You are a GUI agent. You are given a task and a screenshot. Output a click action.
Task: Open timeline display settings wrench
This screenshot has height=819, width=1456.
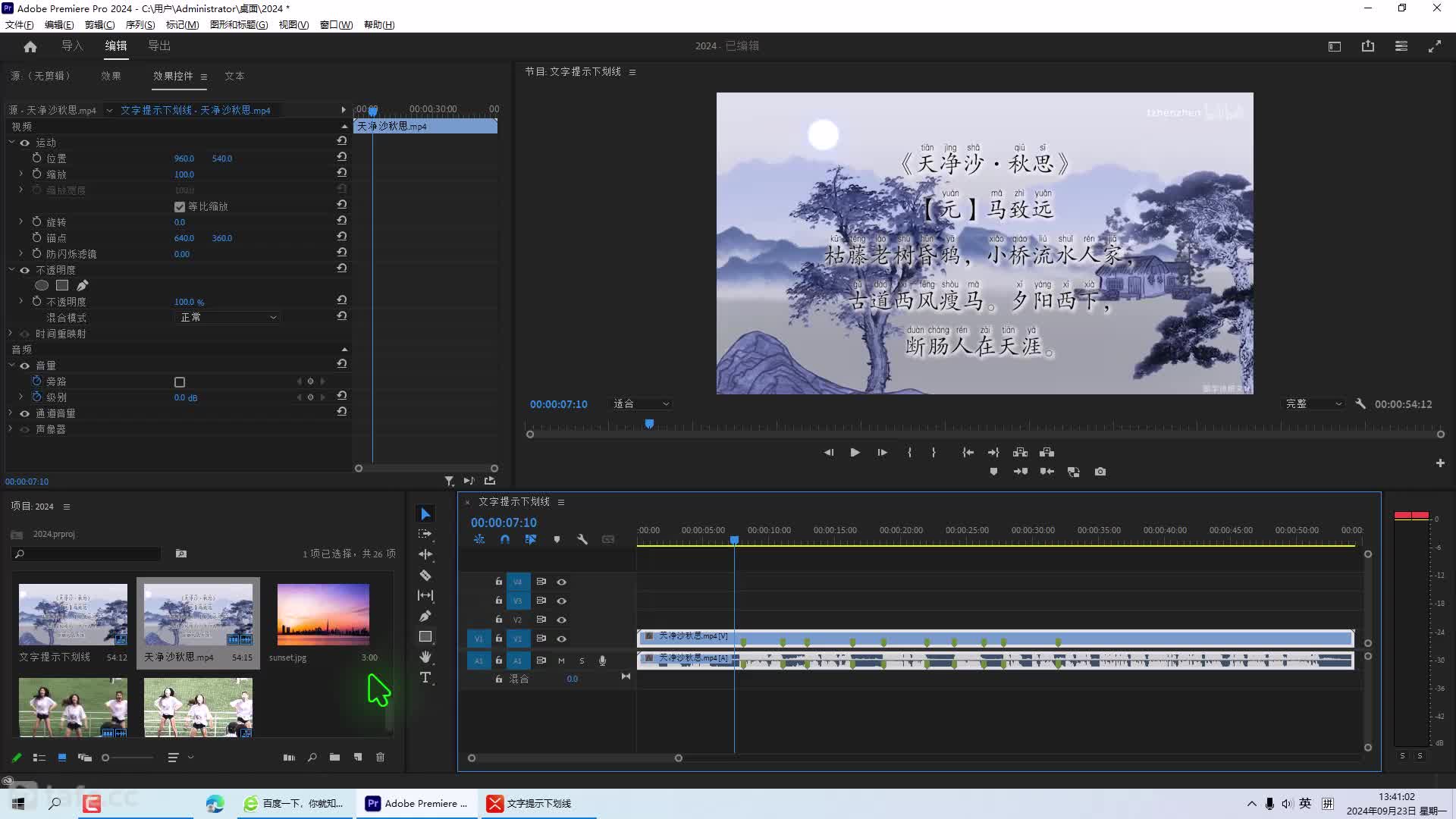tap(582, 539)
